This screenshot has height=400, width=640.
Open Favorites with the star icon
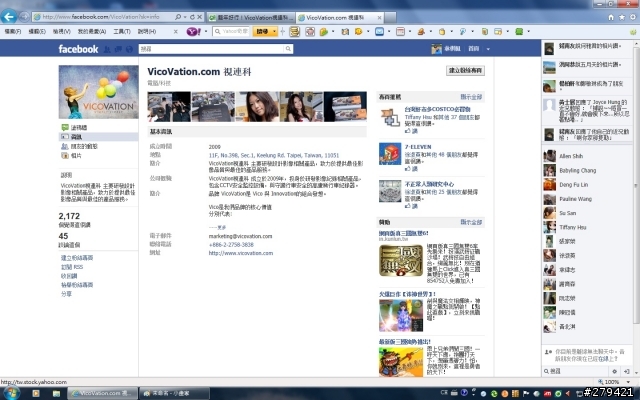(622, 17)
